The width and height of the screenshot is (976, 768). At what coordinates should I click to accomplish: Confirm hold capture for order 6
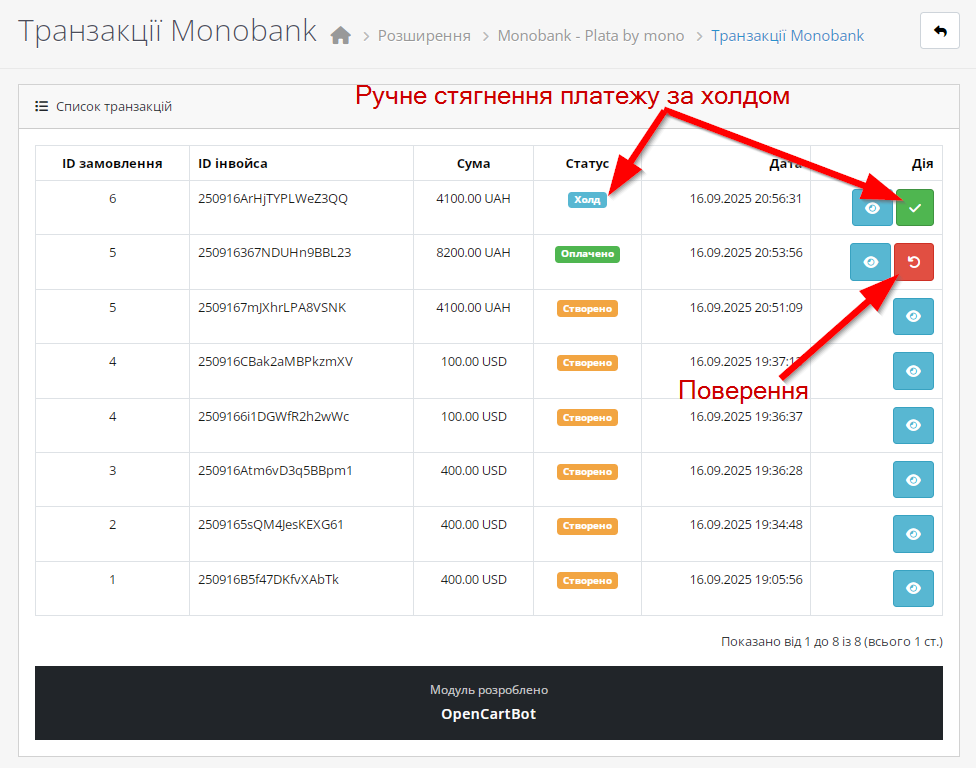point(914,207)
